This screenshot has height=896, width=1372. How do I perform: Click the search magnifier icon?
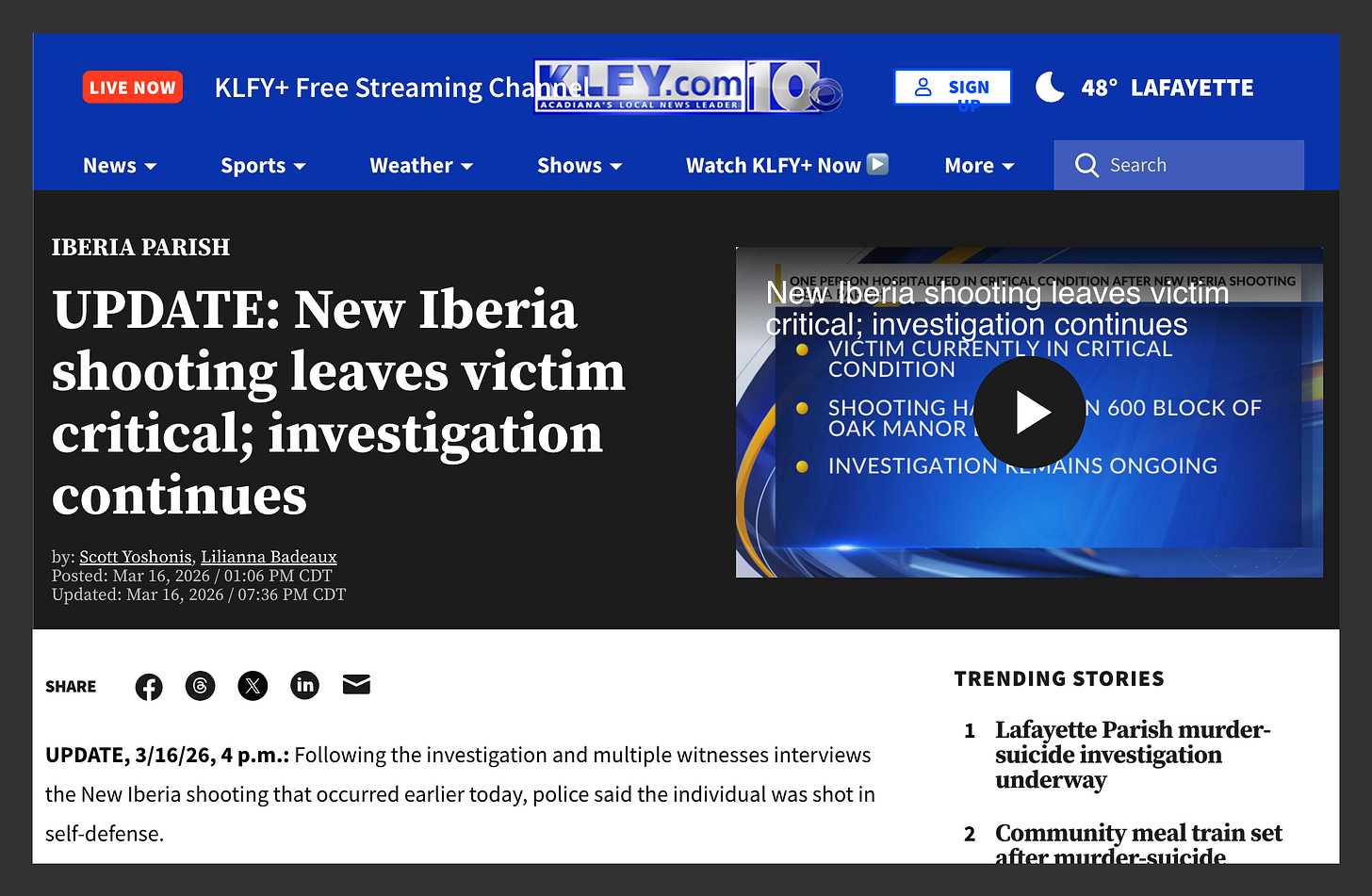(x=1086, y=166)
